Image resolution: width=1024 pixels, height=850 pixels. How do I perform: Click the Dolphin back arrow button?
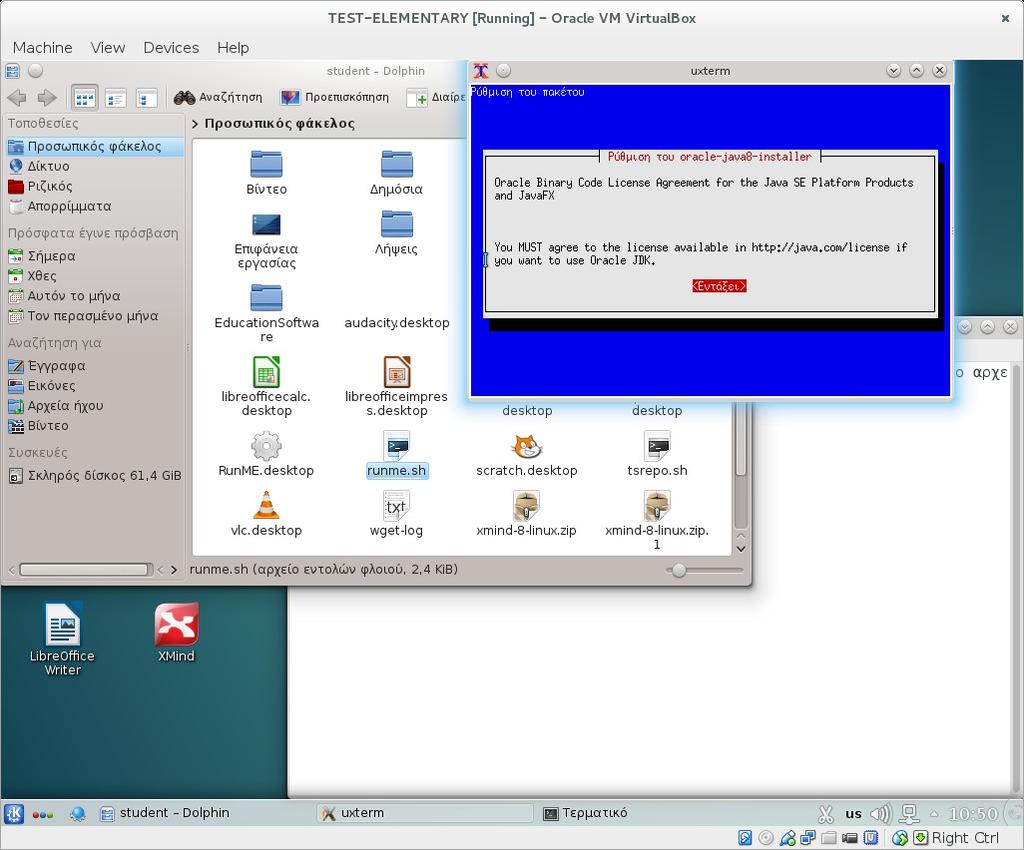click(x=17, y=98)
